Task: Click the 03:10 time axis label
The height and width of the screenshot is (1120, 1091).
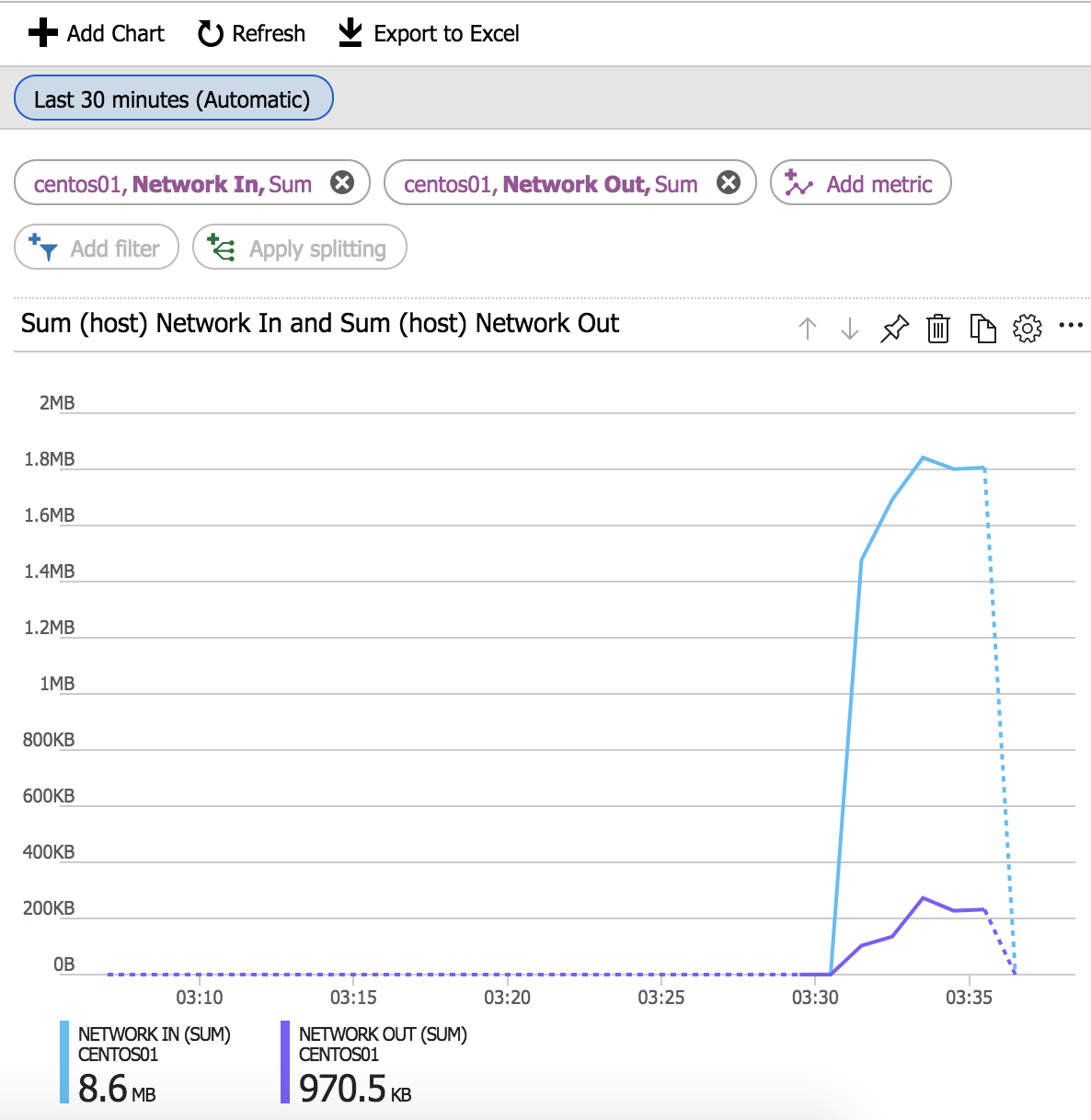Action: [x=200, y=998]
